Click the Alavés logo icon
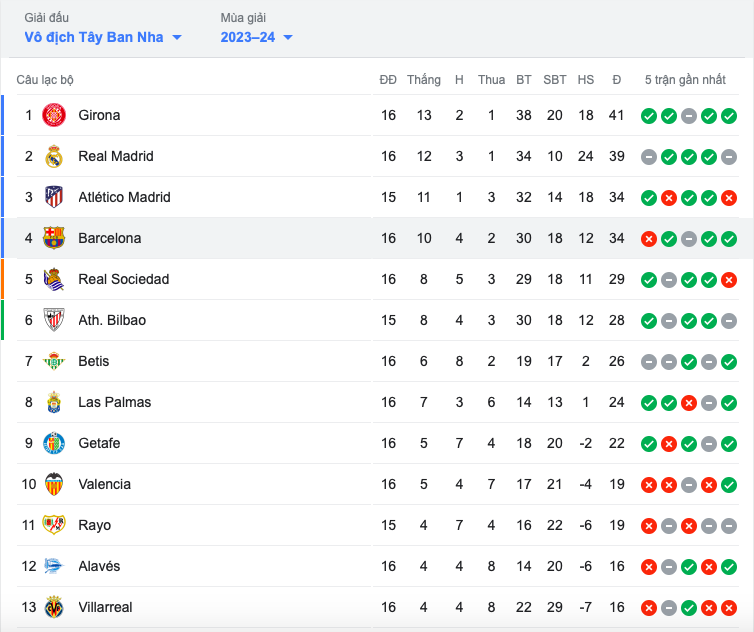This screenshot has width=754, height=632. (54, 566)
